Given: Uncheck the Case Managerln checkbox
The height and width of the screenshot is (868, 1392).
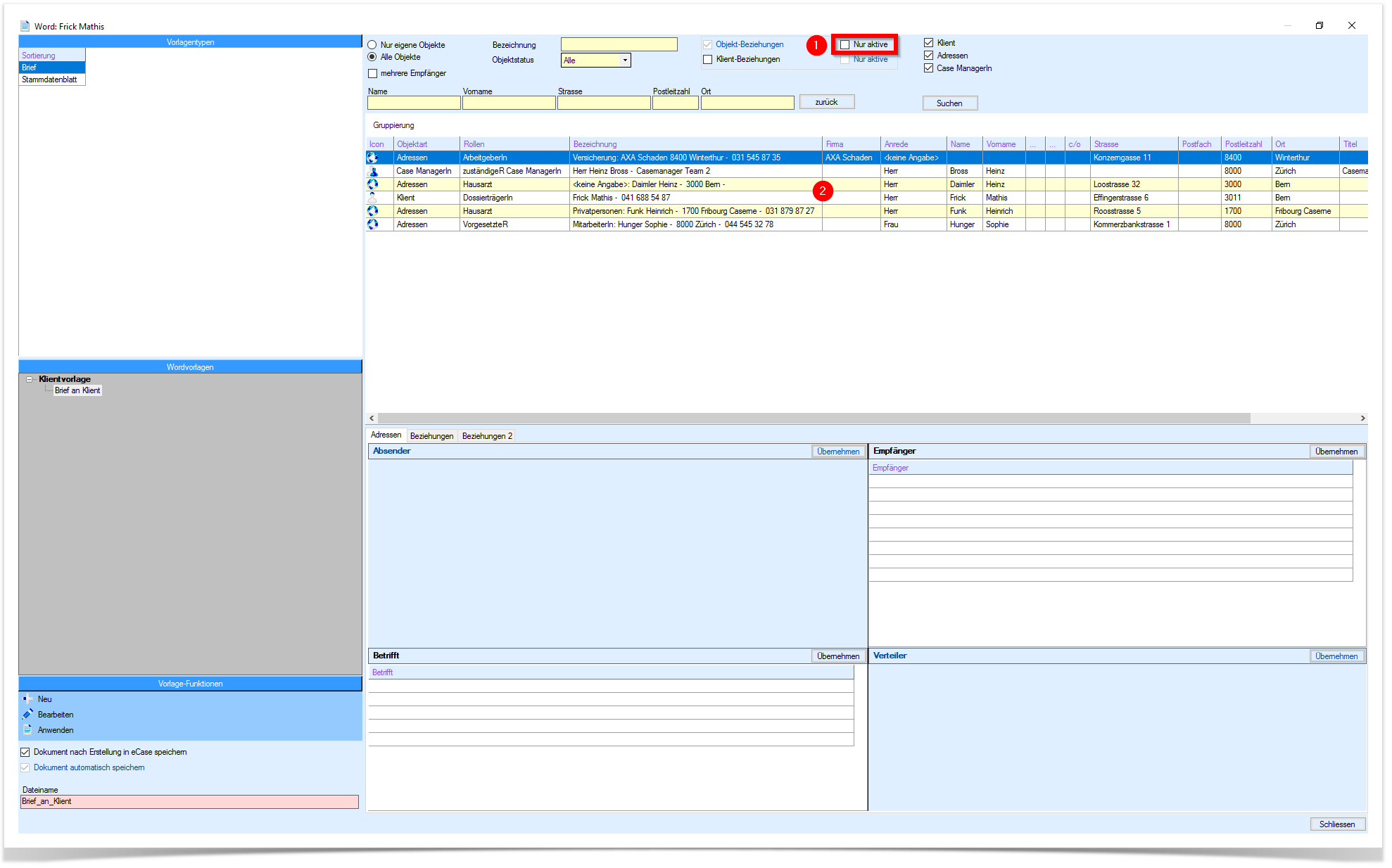Looking at the screenshot, I should (x=928, y=68).
